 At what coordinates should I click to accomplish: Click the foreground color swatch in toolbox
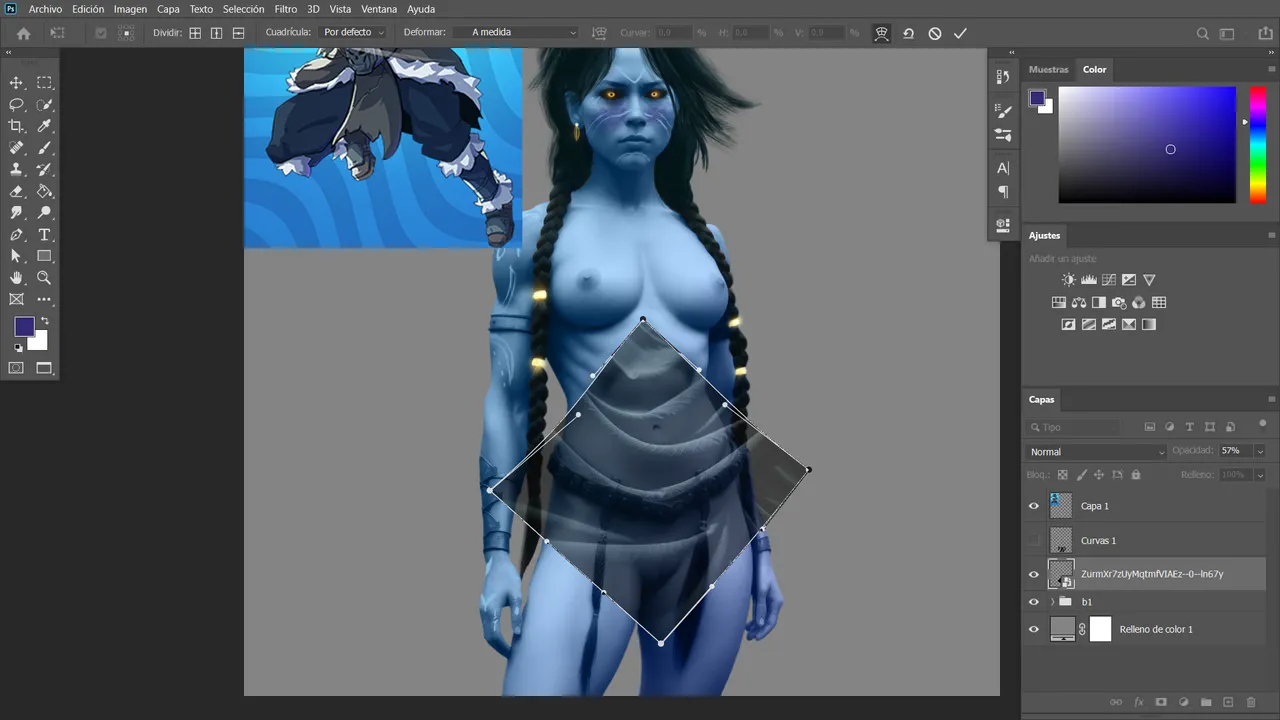(24, 327)
